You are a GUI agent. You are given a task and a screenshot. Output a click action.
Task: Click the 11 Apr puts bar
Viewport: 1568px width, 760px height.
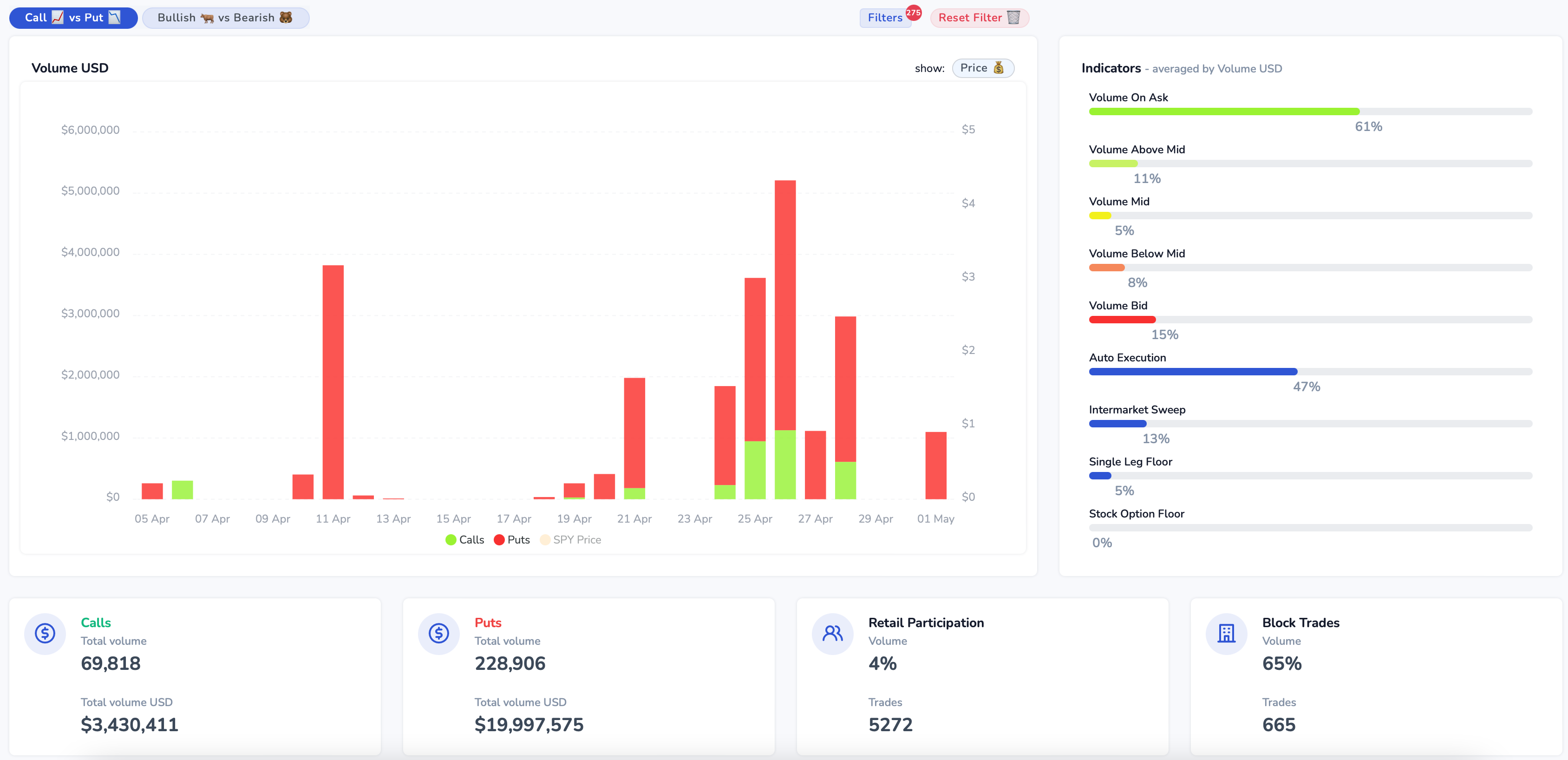333,382
